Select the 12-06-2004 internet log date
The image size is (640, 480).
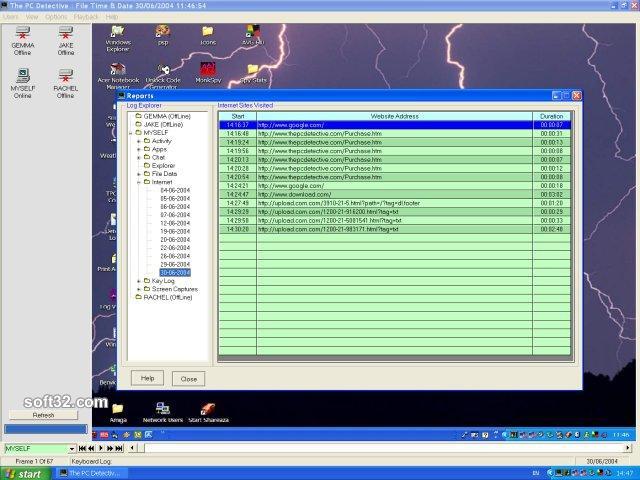pos(175,223)
